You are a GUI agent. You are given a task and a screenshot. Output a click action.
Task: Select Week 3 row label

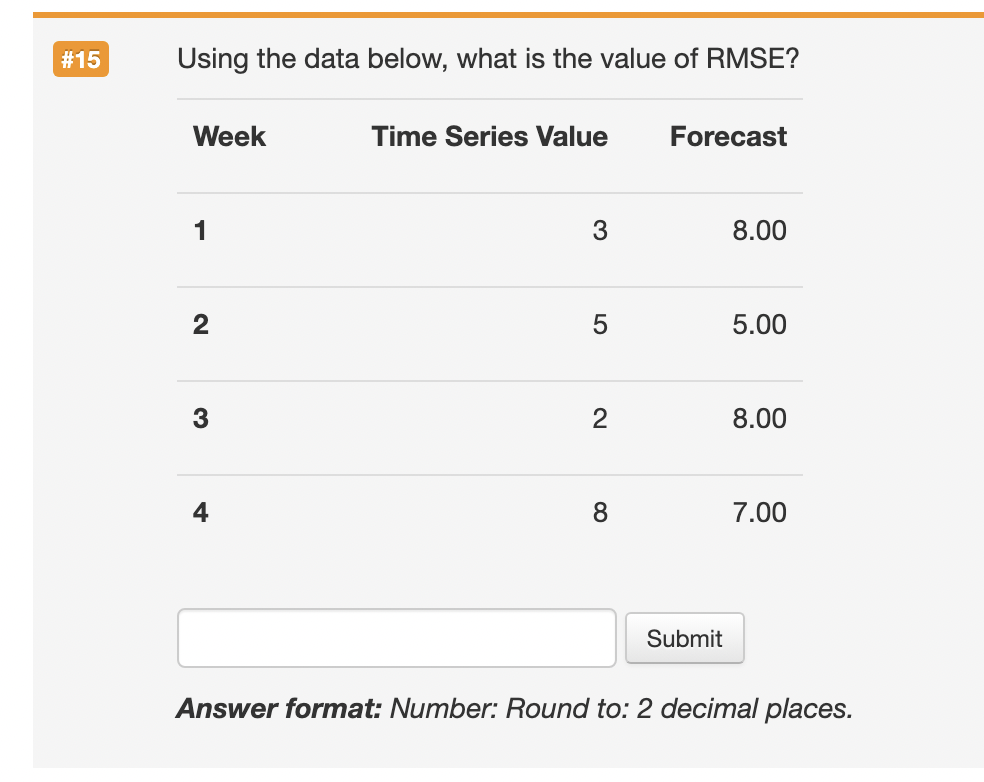click(x=200, y=418)
